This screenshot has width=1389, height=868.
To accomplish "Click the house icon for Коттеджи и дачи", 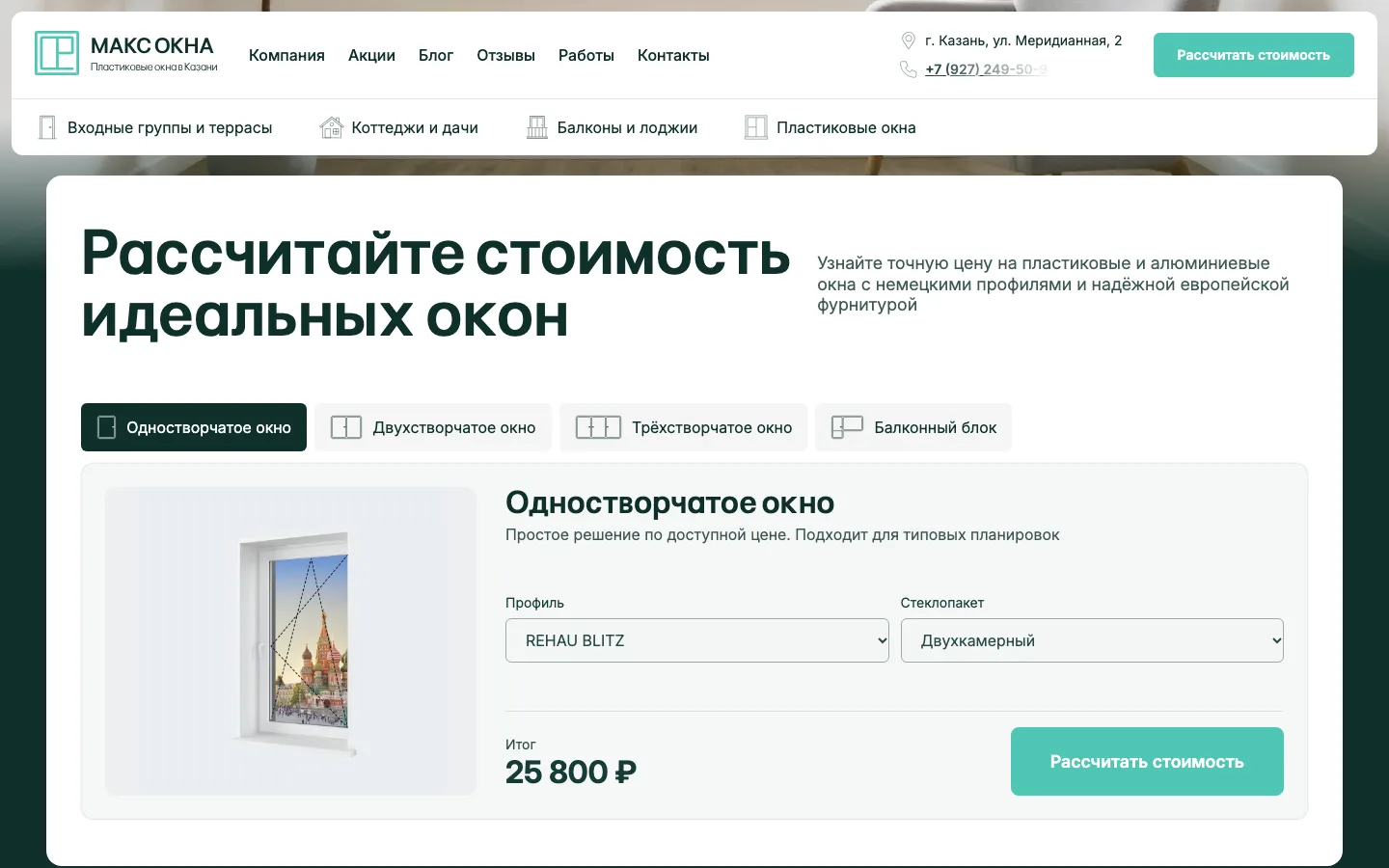I will 332,127.
